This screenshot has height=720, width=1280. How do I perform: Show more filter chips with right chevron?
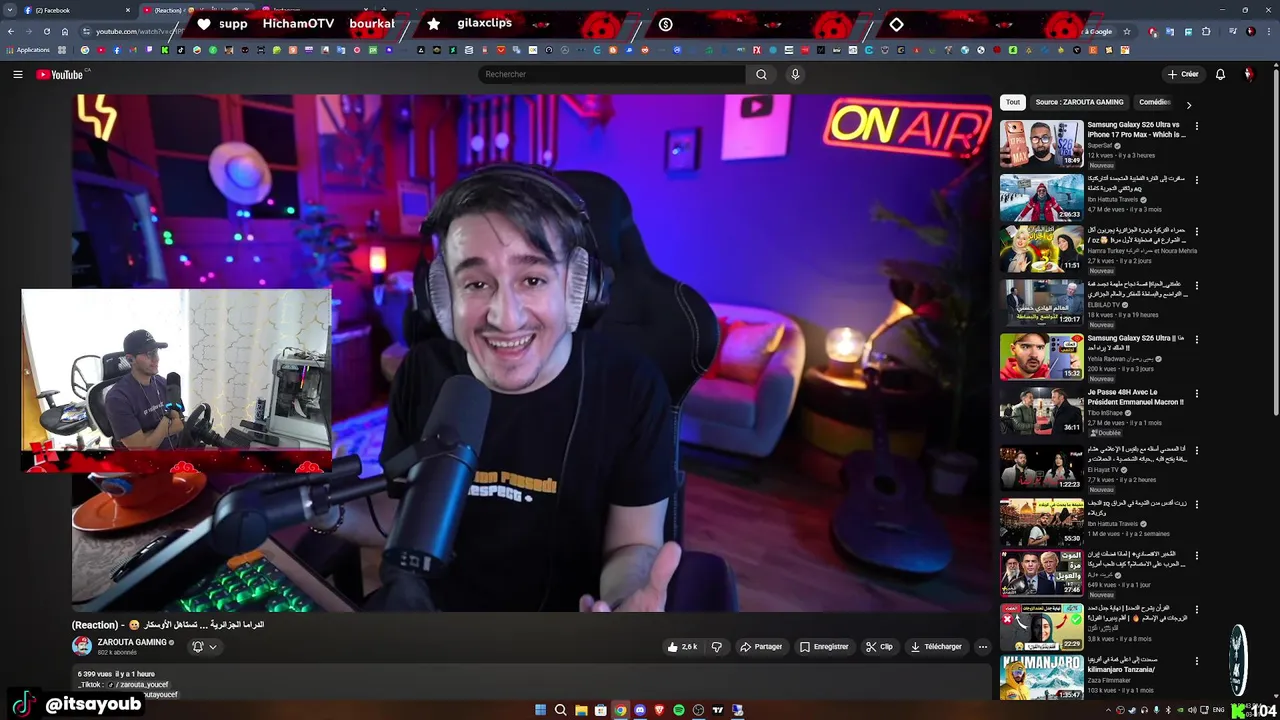[x=1188, y=104]
